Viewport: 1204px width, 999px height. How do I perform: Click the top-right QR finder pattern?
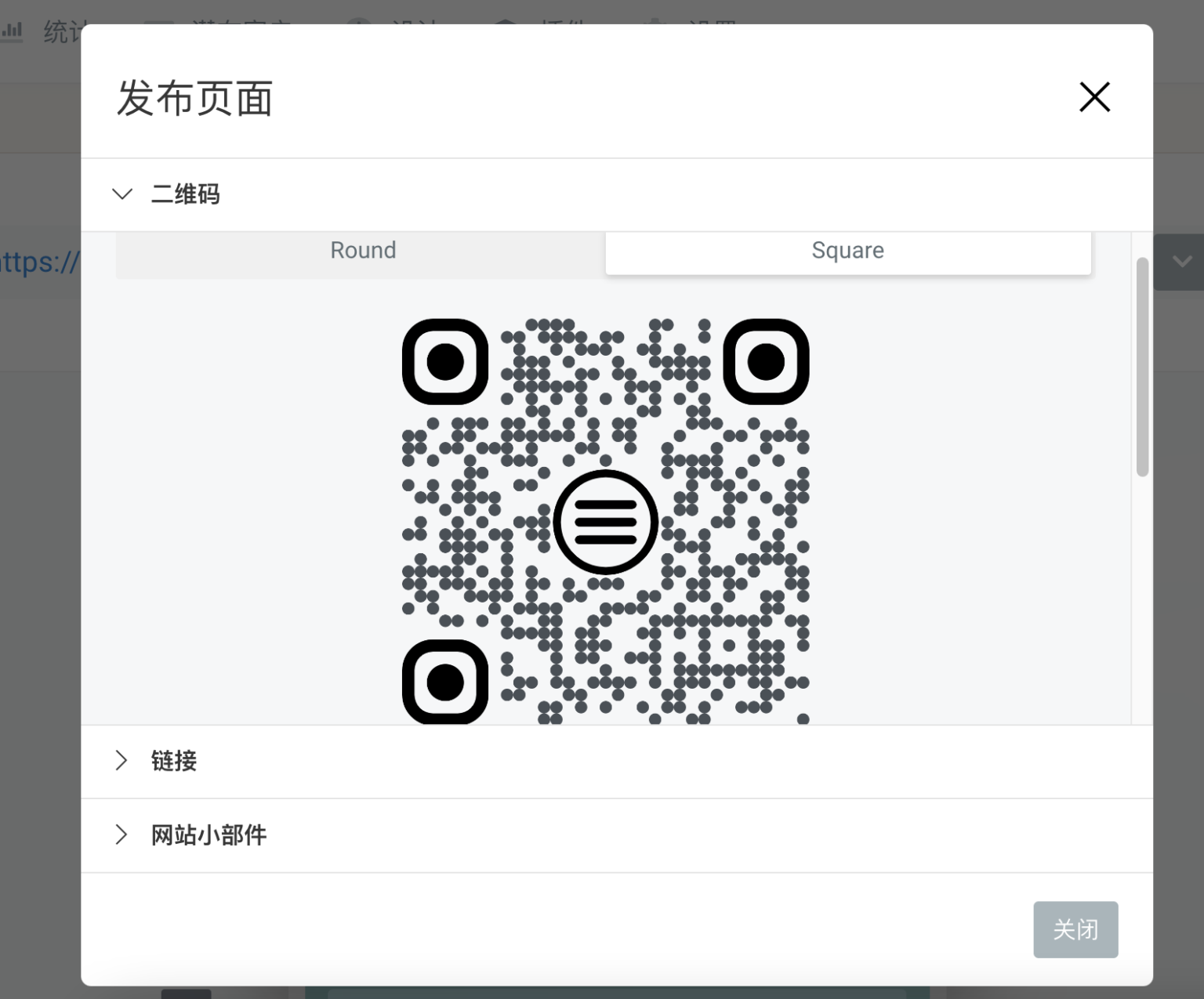point(766,362)
